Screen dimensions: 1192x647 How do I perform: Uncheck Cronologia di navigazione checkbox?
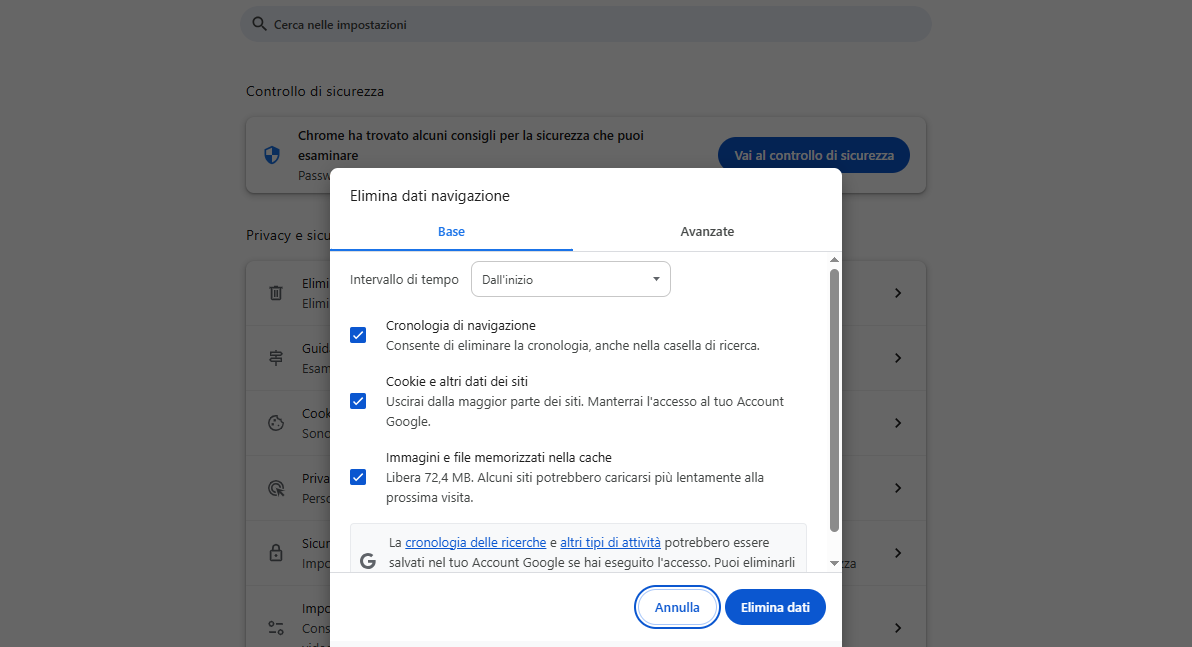[x=358, y=335]
